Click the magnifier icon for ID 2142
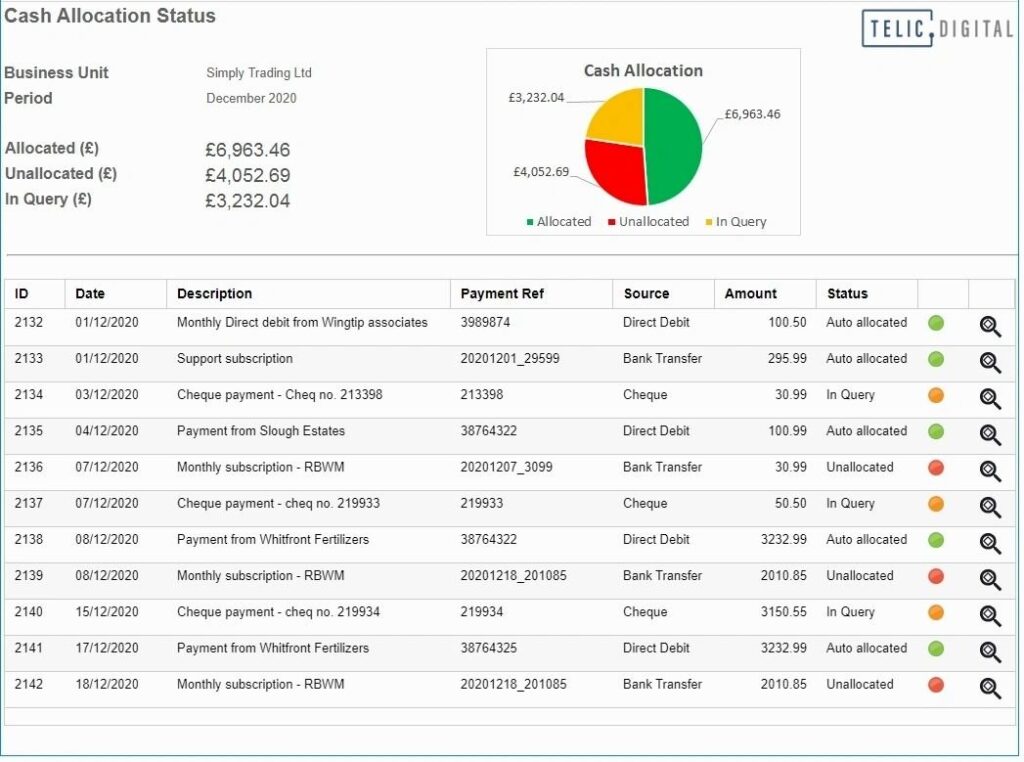The width and height of the screenshot is (1024, 762). [989, 688]
